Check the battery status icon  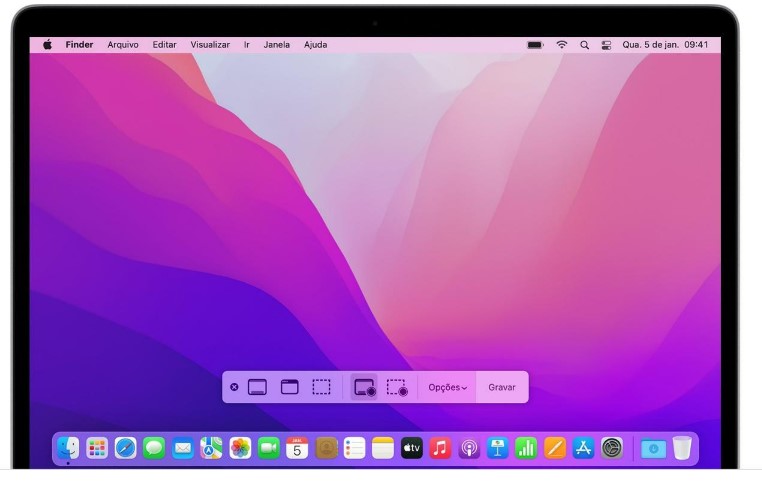[x=535, y=45]
